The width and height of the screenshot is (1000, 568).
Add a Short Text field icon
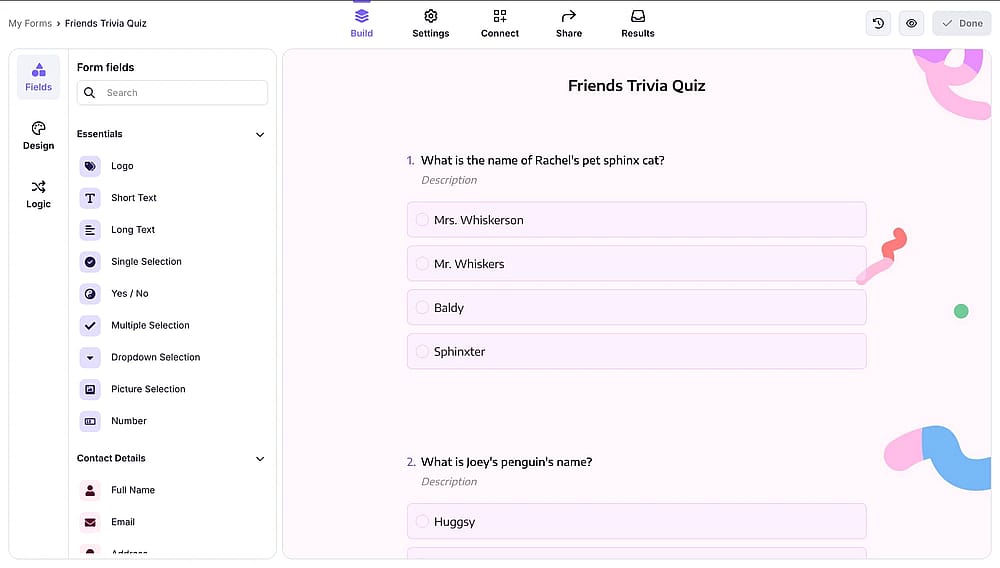coord(90,198)
